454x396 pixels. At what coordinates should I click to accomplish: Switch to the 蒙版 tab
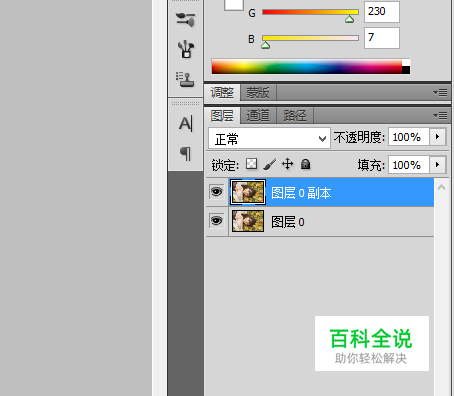tap(258, 93)
